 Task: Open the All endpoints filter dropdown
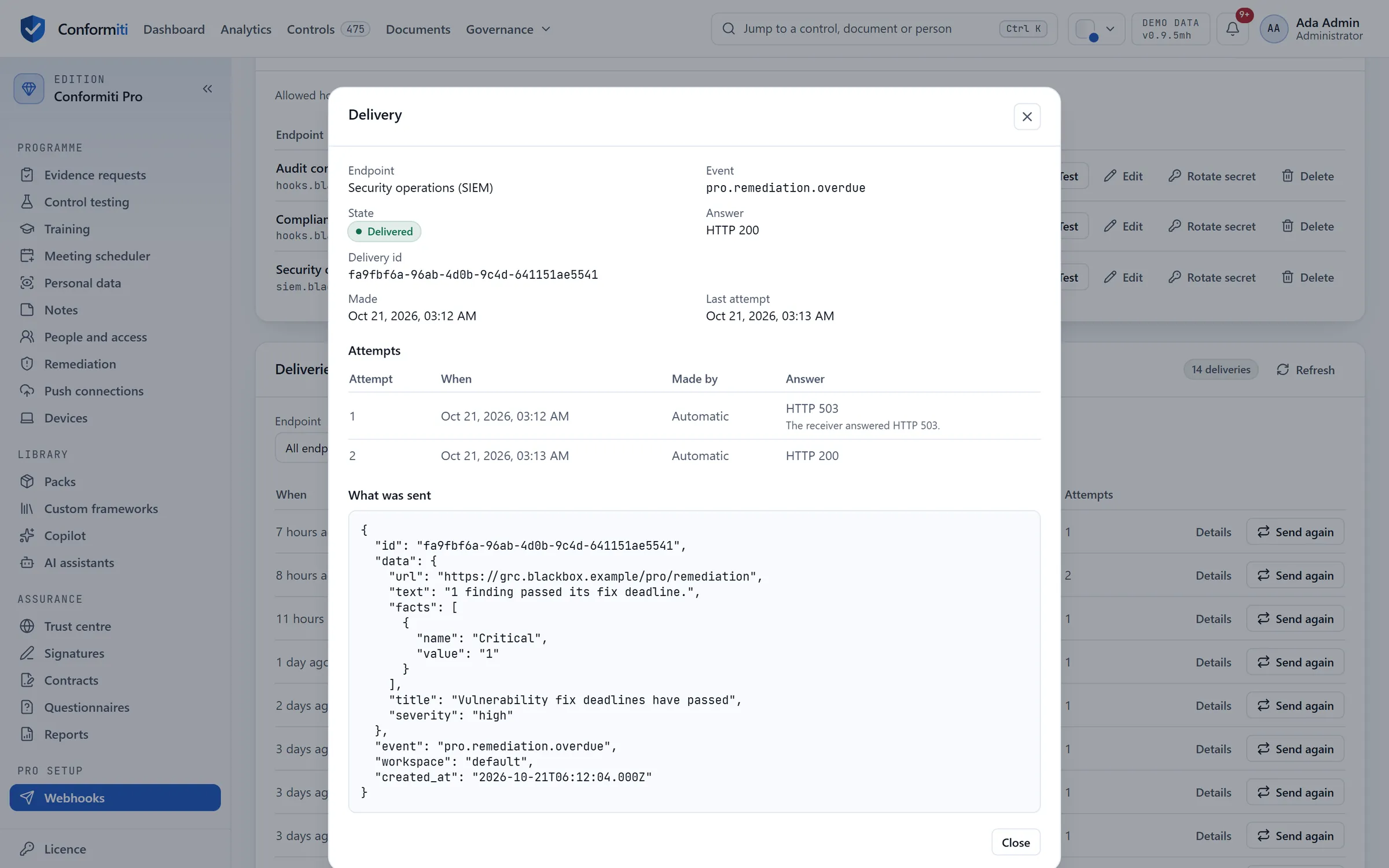coord(302,448)
